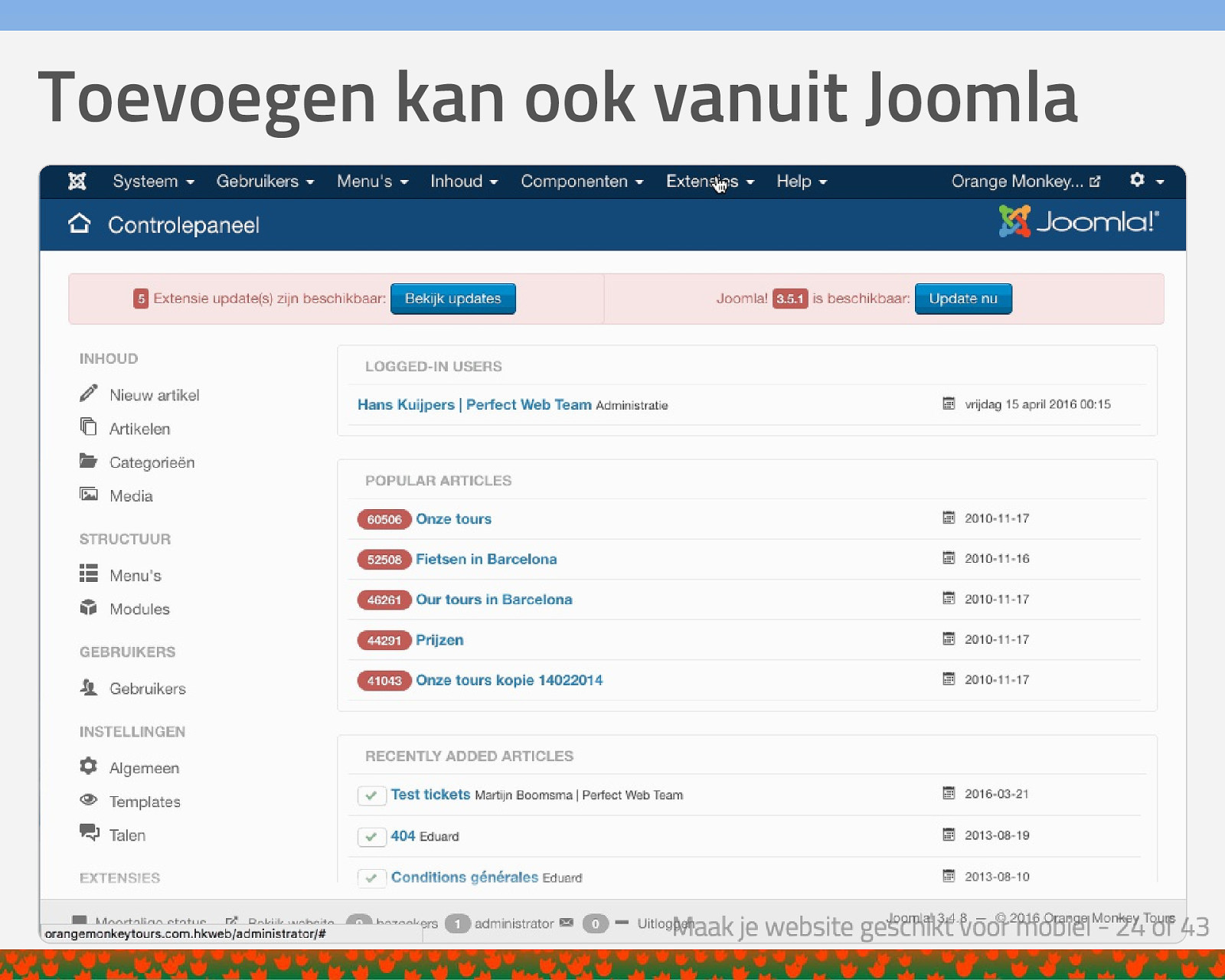Toggle published check for Test tickets

pos(371,795)
